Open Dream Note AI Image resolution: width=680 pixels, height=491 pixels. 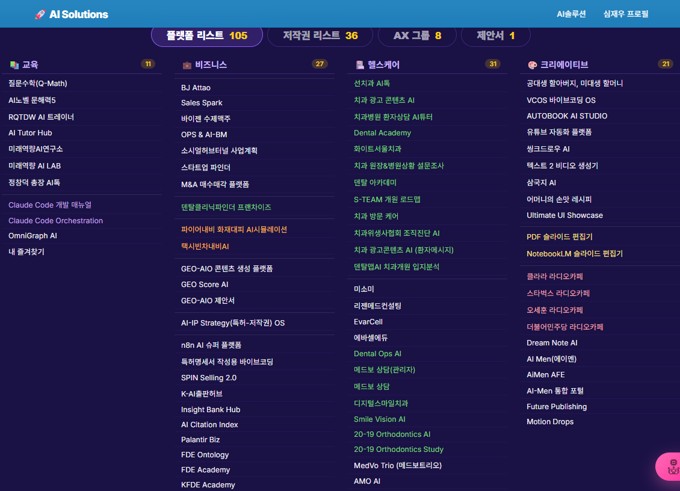click(552, 343)
